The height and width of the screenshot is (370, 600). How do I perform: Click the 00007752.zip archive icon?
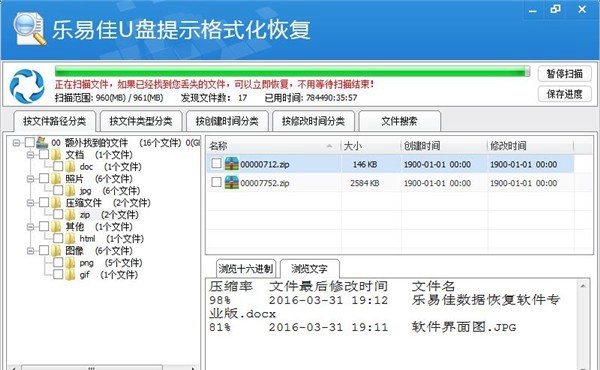click(x=232, y=183)
